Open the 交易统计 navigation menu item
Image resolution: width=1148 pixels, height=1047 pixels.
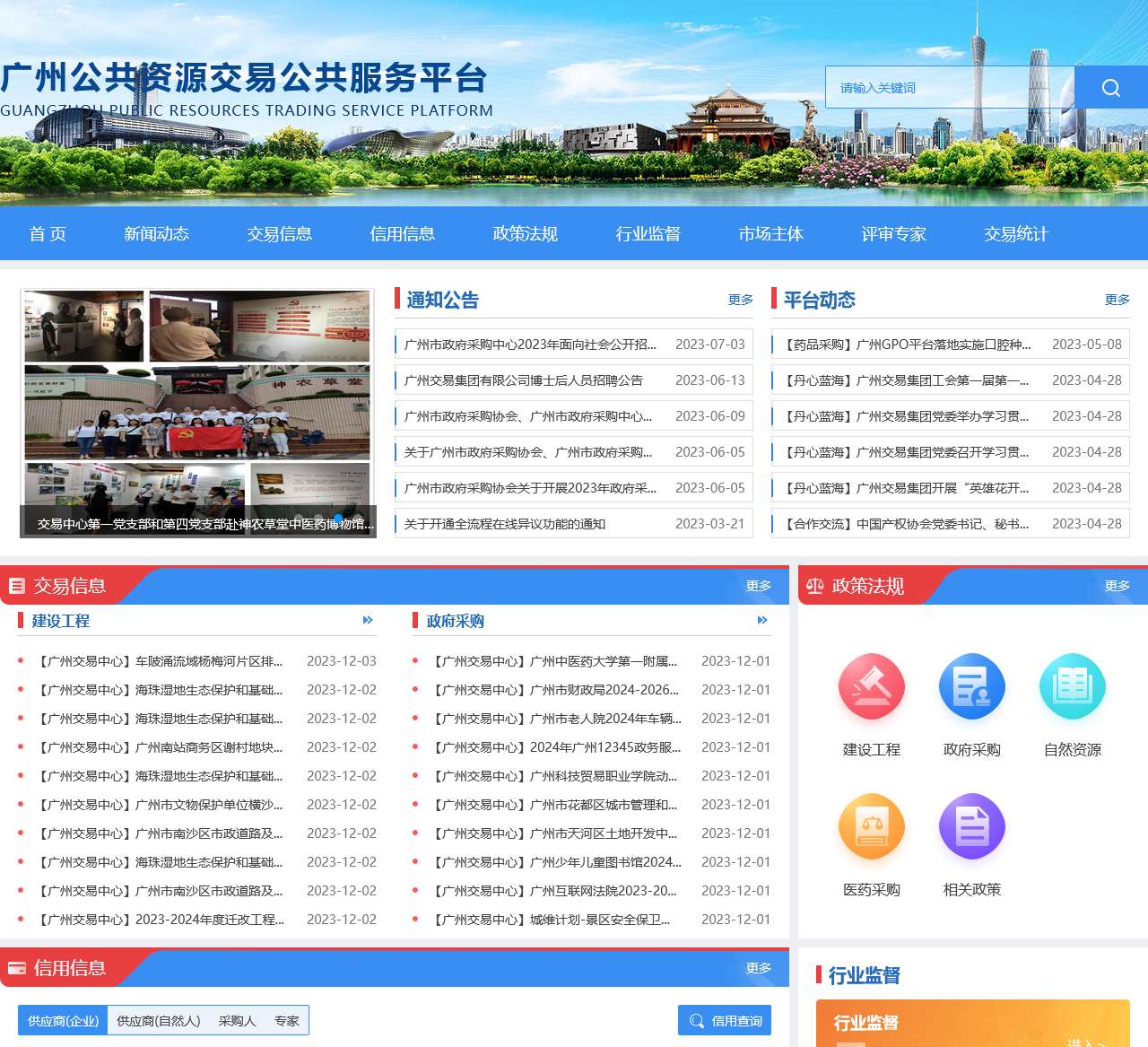coord(1014,234)
